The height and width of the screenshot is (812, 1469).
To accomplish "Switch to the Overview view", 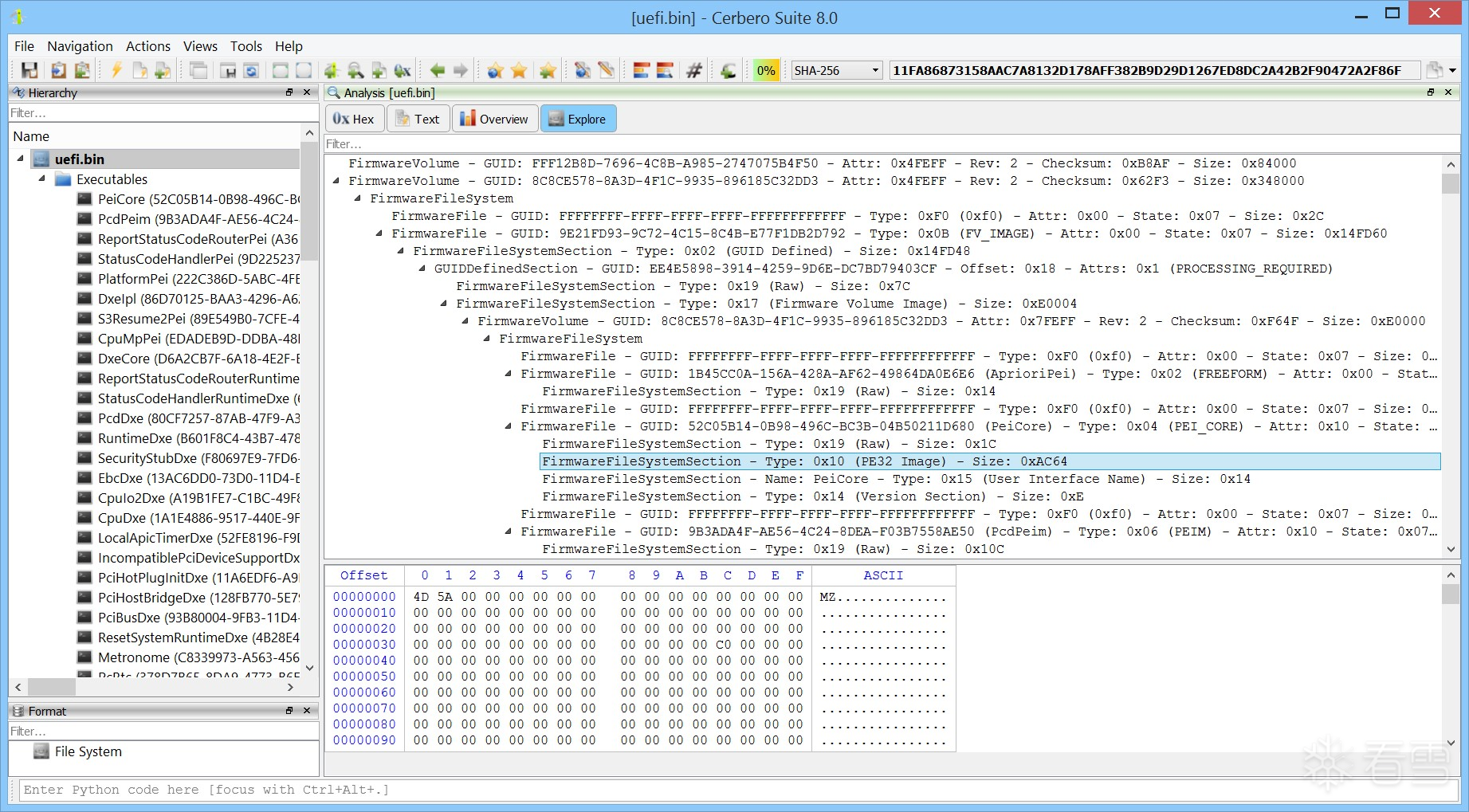I will pyautogui.click(x=495, y=119).
